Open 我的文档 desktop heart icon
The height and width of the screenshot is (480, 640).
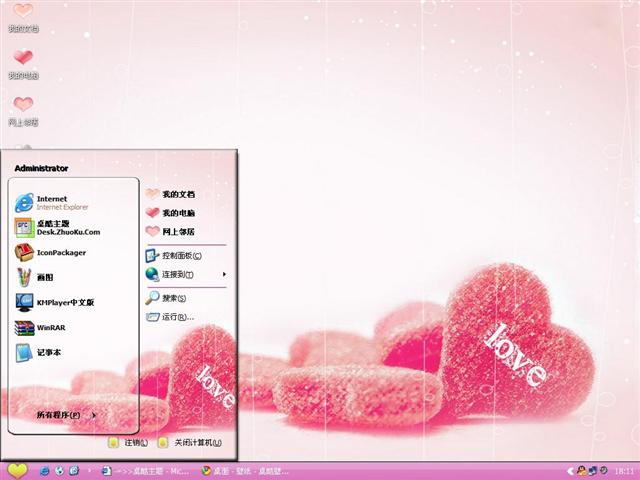point(23,14)
